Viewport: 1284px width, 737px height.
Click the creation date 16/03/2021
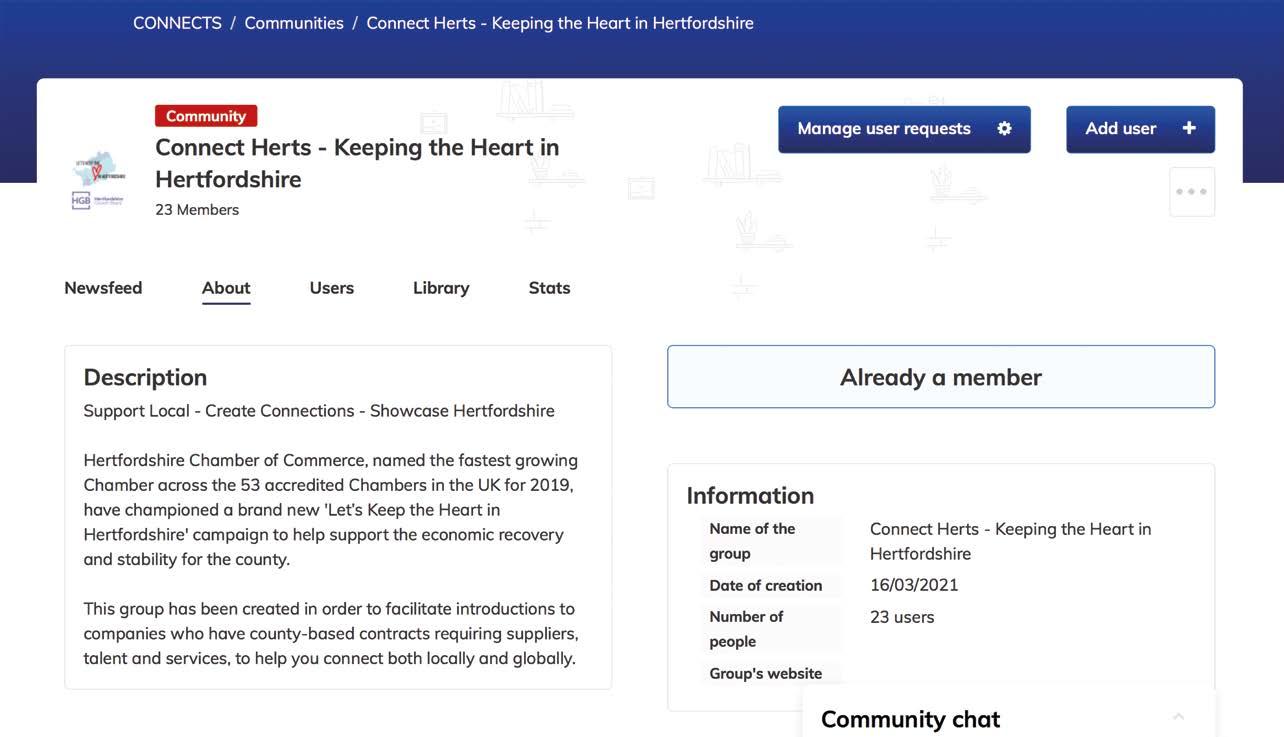914,585
